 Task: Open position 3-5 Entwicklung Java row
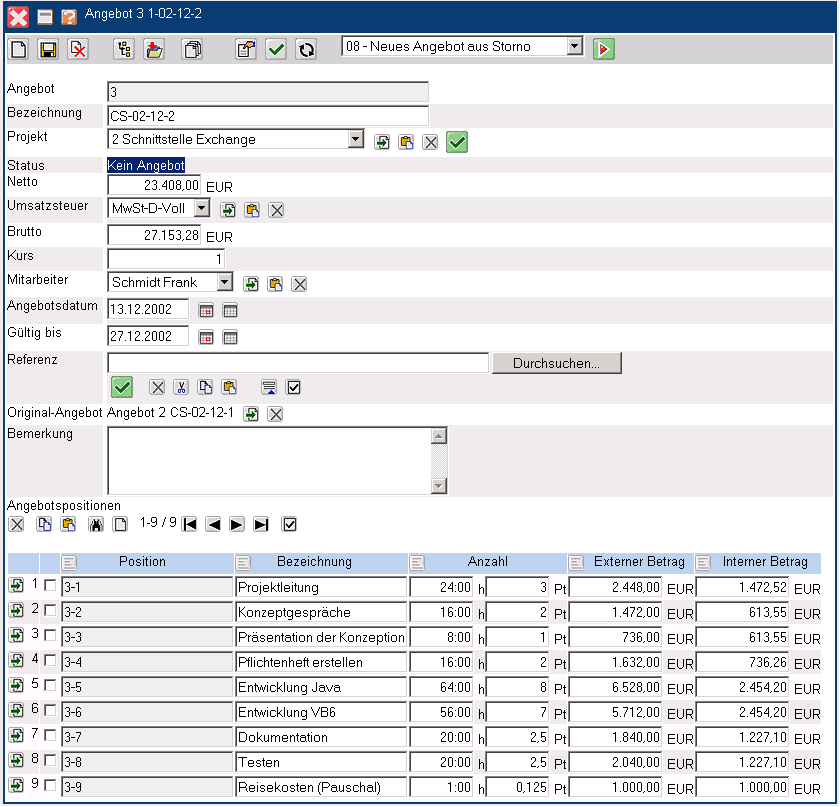pyautogui.click(x=17, y=686)
